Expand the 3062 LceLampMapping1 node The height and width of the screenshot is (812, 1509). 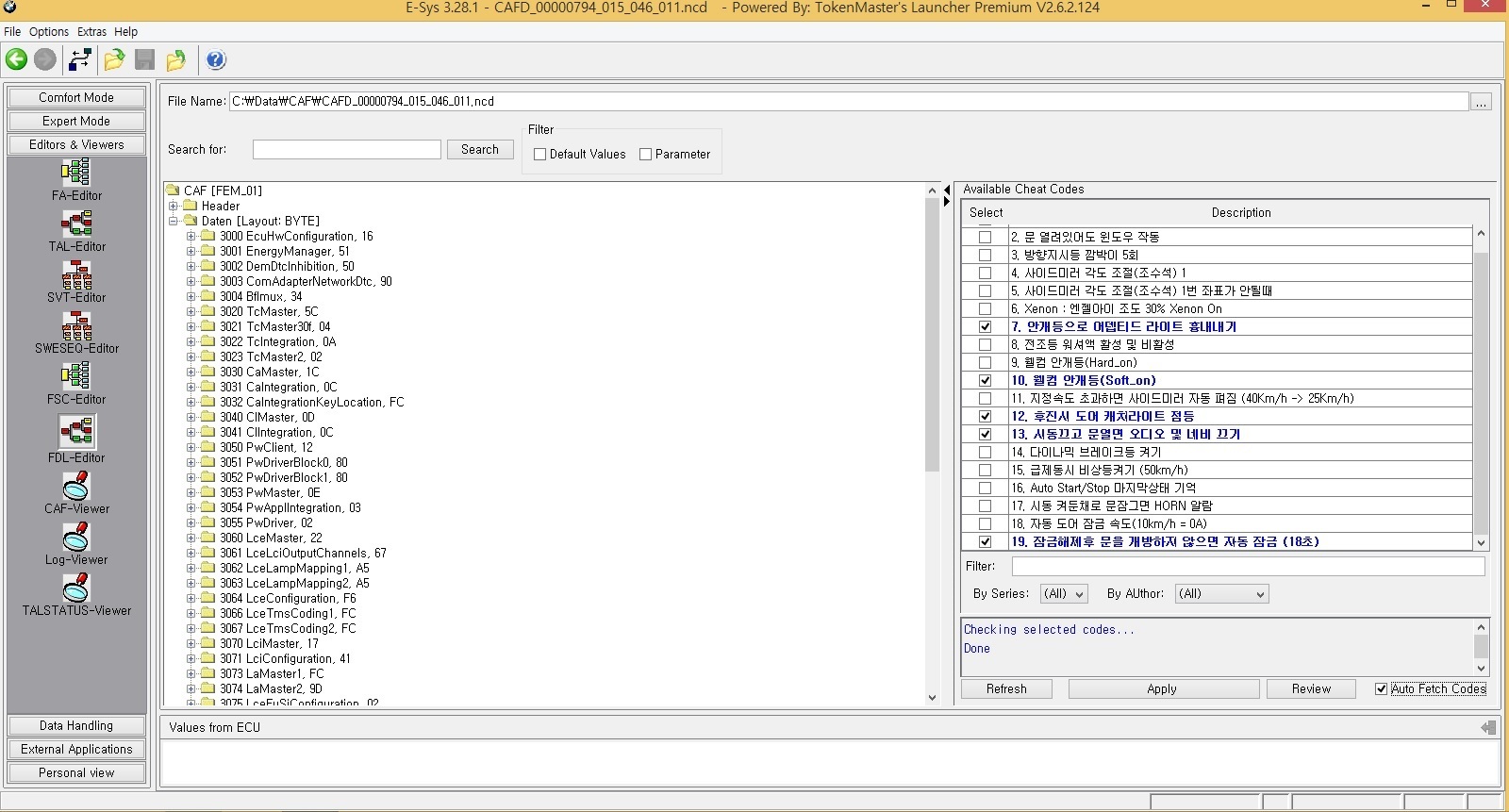click(x=191, y=568)
